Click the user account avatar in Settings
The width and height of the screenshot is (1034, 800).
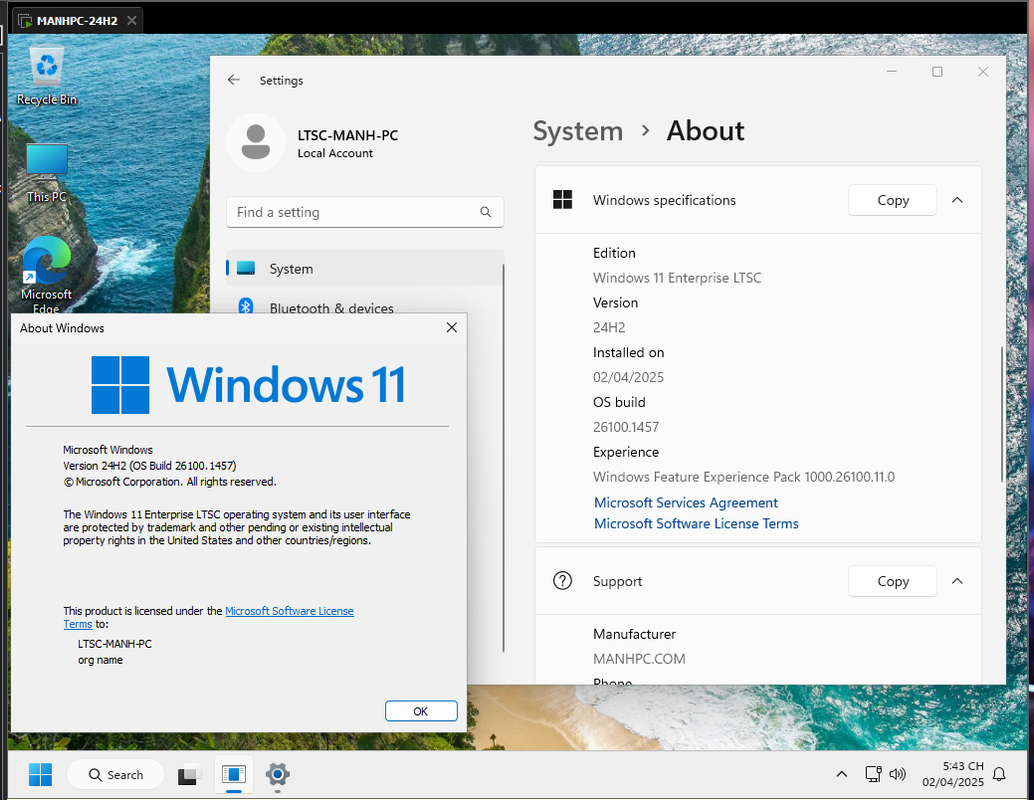tap(256, 142)
